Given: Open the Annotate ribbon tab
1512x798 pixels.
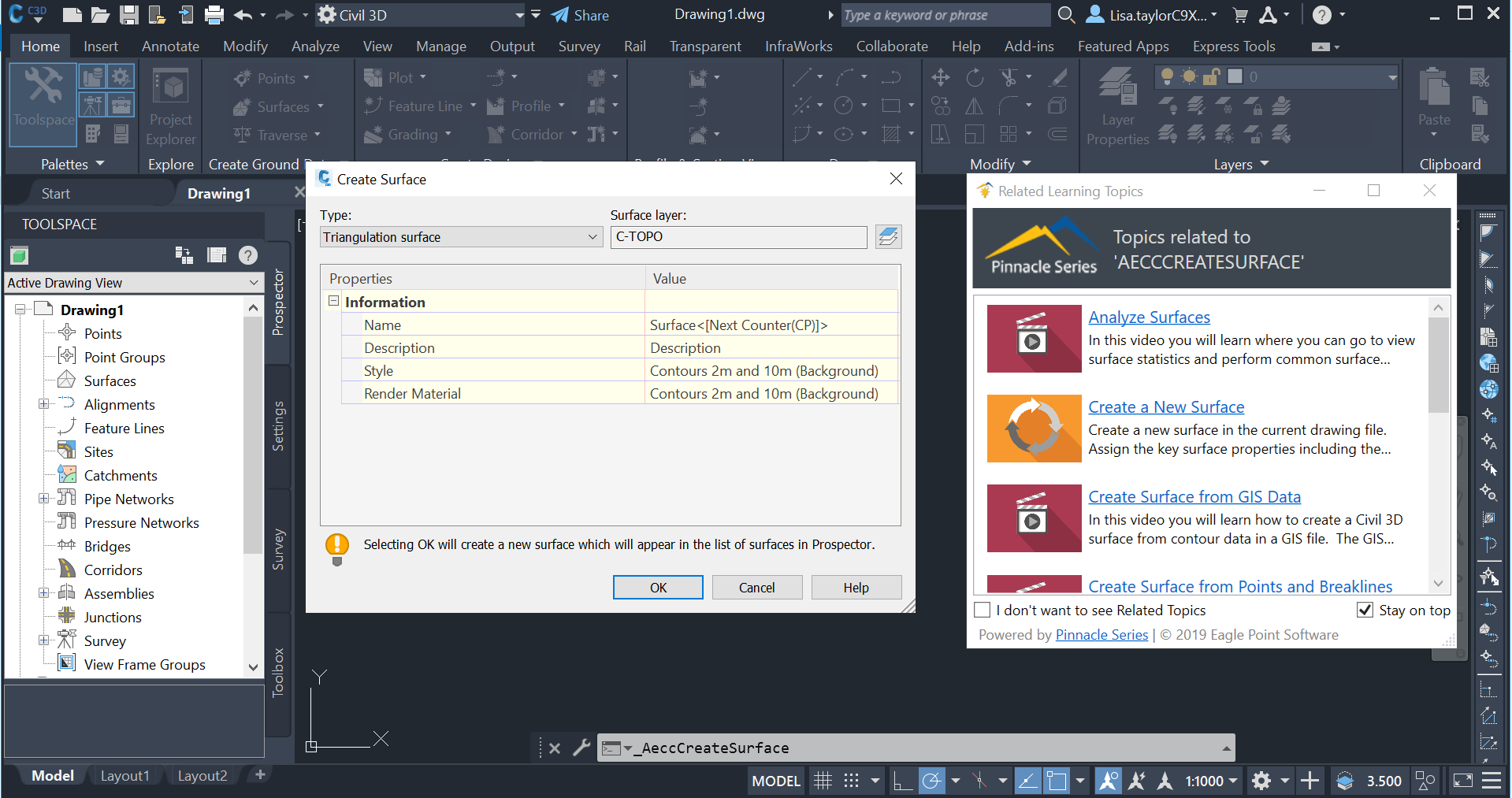Looking at the screenshot, I should 170,46.
